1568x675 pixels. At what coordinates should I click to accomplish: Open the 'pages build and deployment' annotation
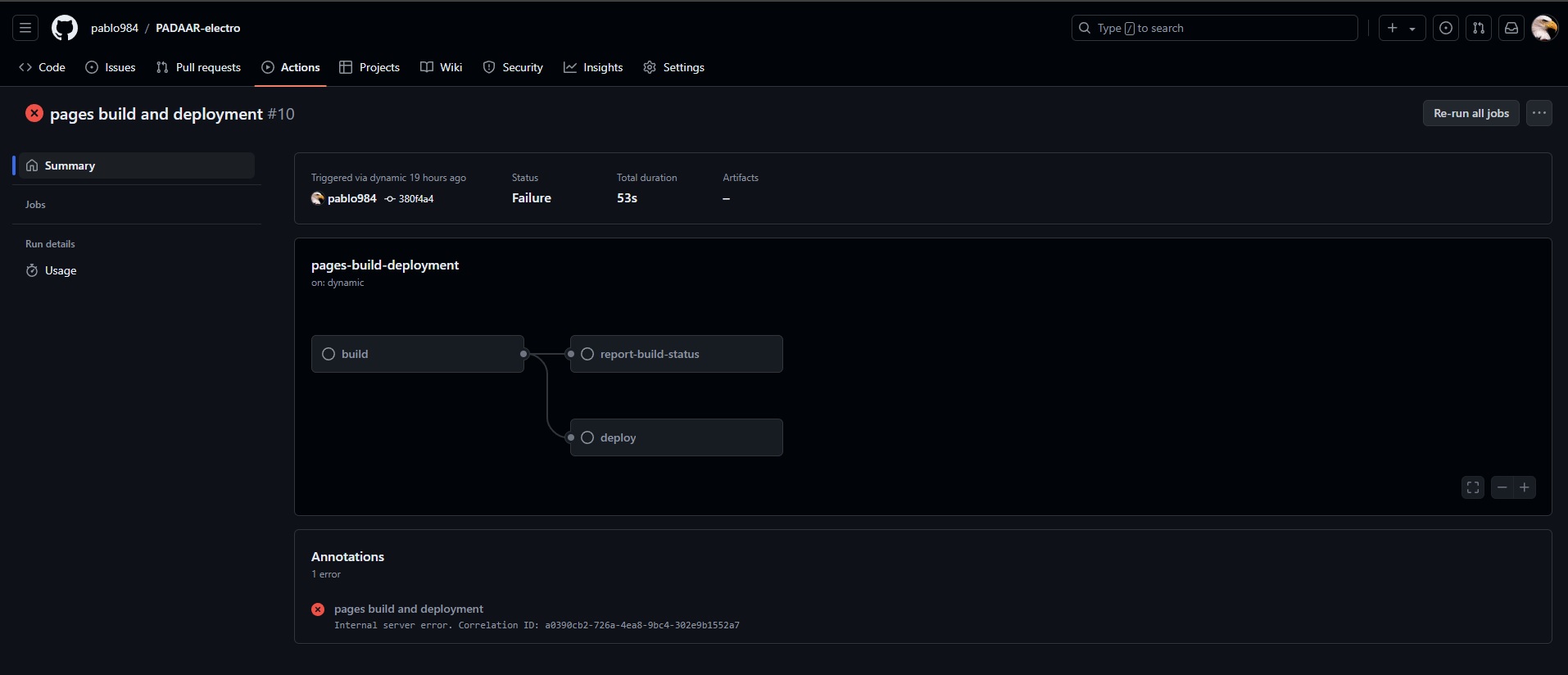tap(409, 609)
